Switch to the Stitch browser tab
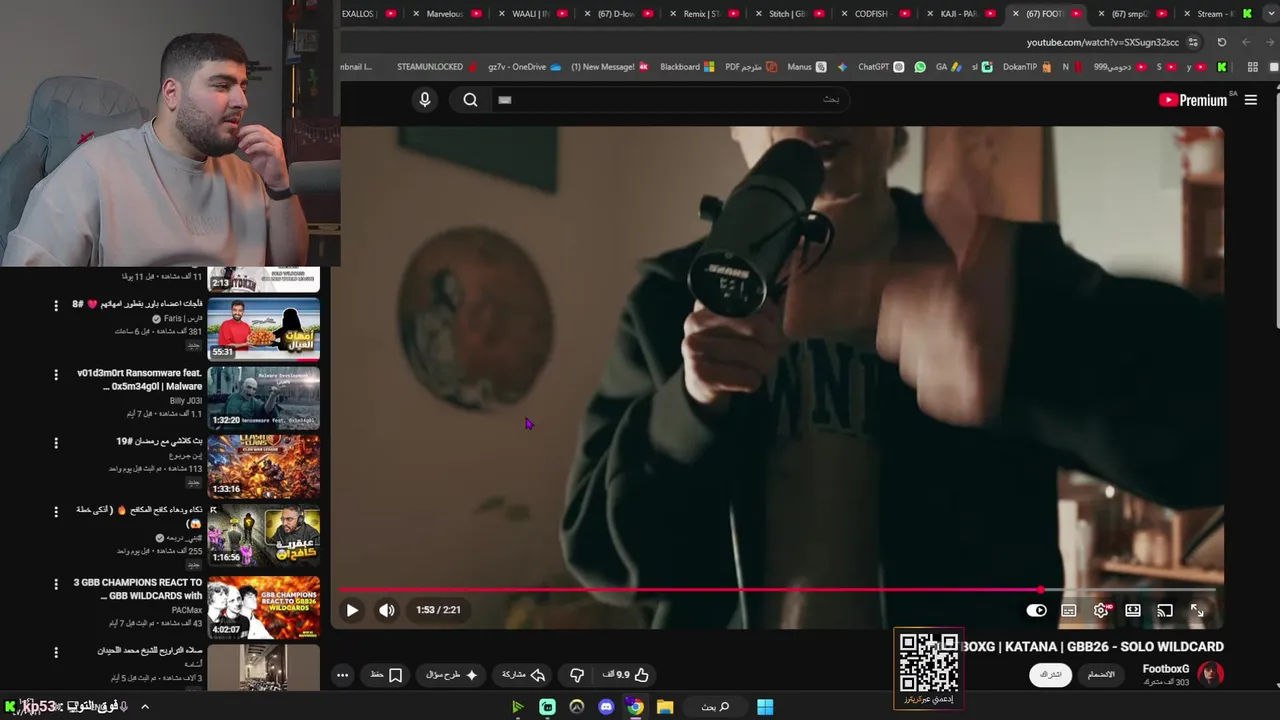This screenshot has height=720, width=1280. pos(788,14)
